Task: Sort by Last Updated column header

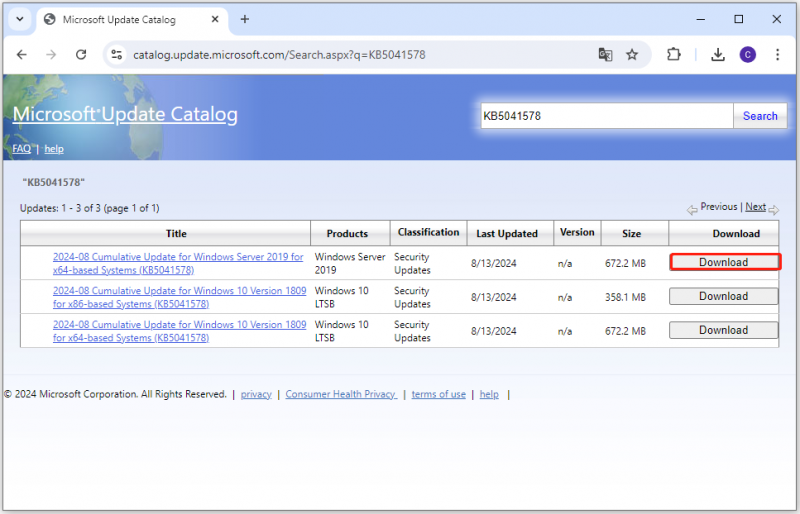Action: tap(507, 233)
